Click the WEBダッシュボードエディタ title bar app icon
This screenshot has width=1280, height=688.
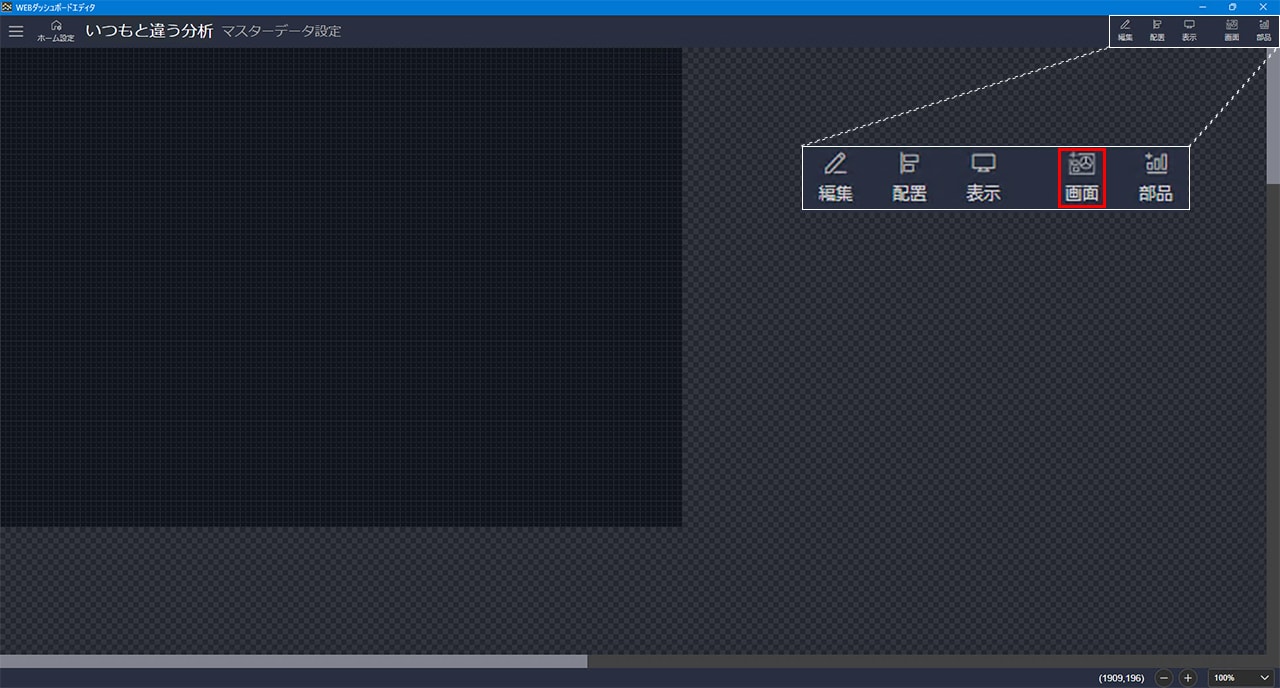coord(8,7)
